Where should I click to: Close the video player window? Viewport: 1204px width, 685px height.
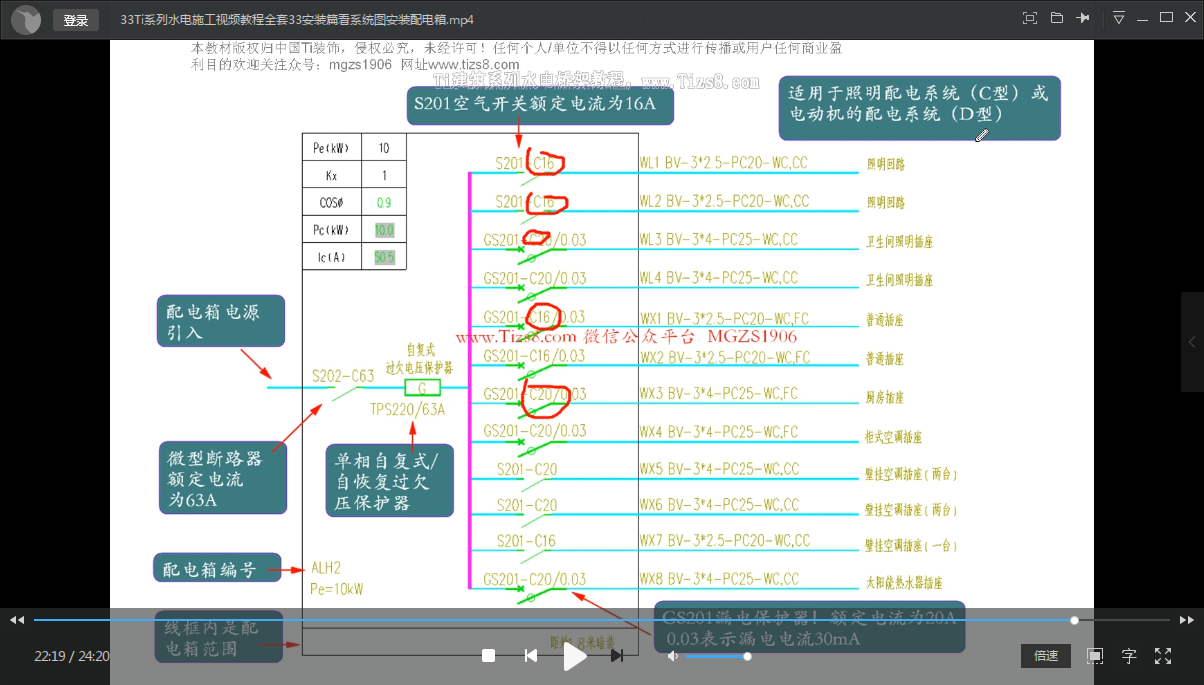(x=1189, y=17)
